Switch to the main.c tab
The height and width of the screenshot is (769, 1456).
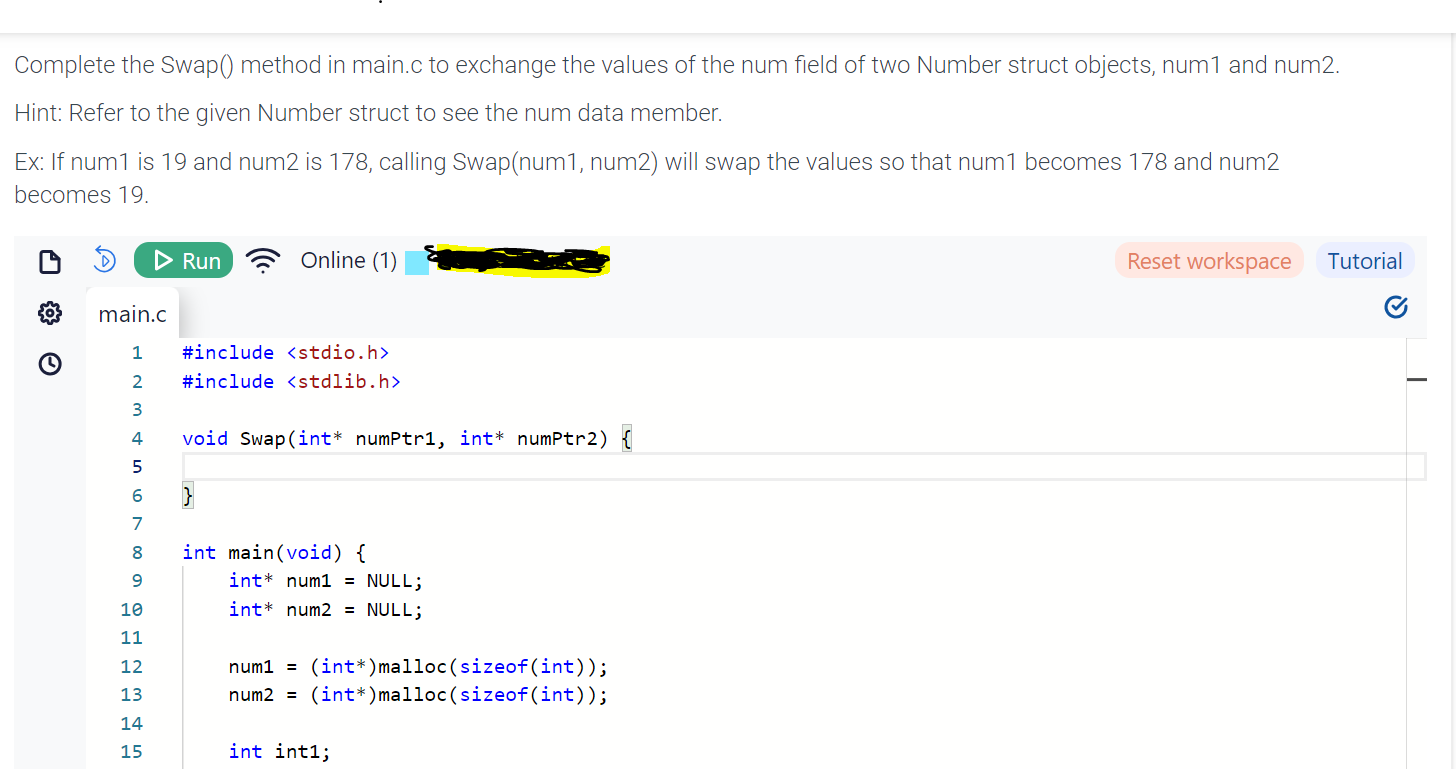point(132,313)
